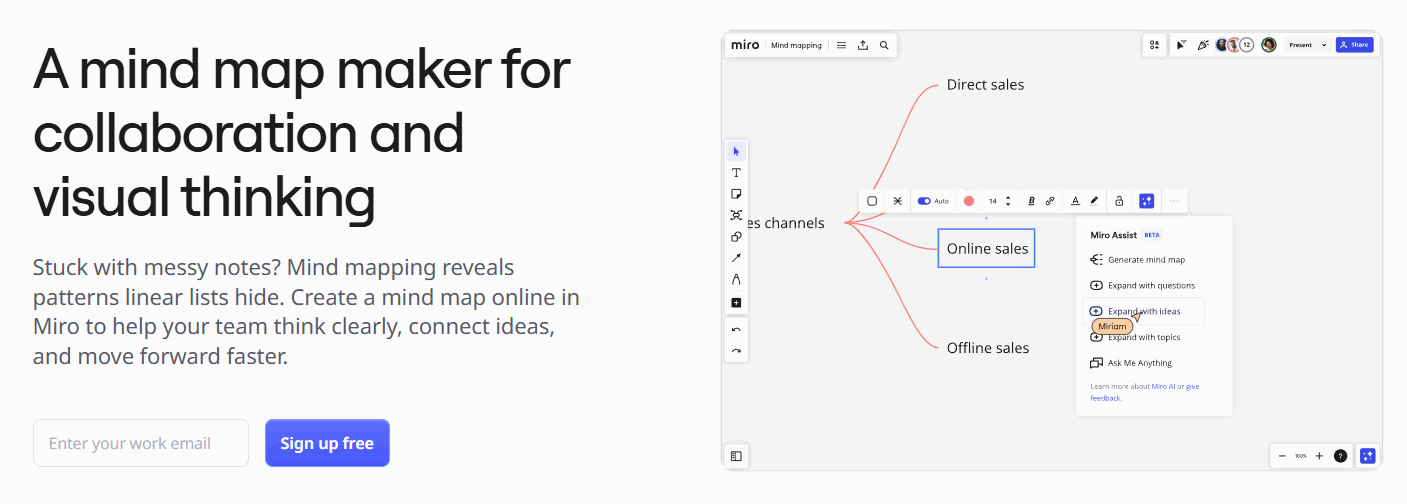Choose Expand with topics option
This screenshot has width=1407, height=504.
1135,337
